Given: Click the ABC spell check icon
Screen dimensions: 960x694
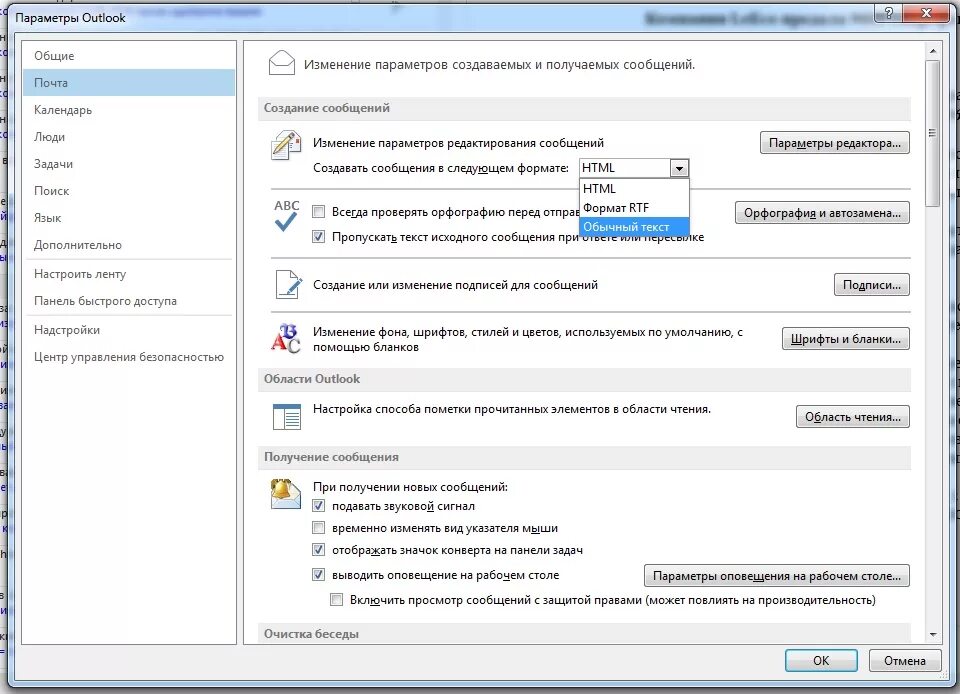Looking at the screenshot, I should pos(286,216).
